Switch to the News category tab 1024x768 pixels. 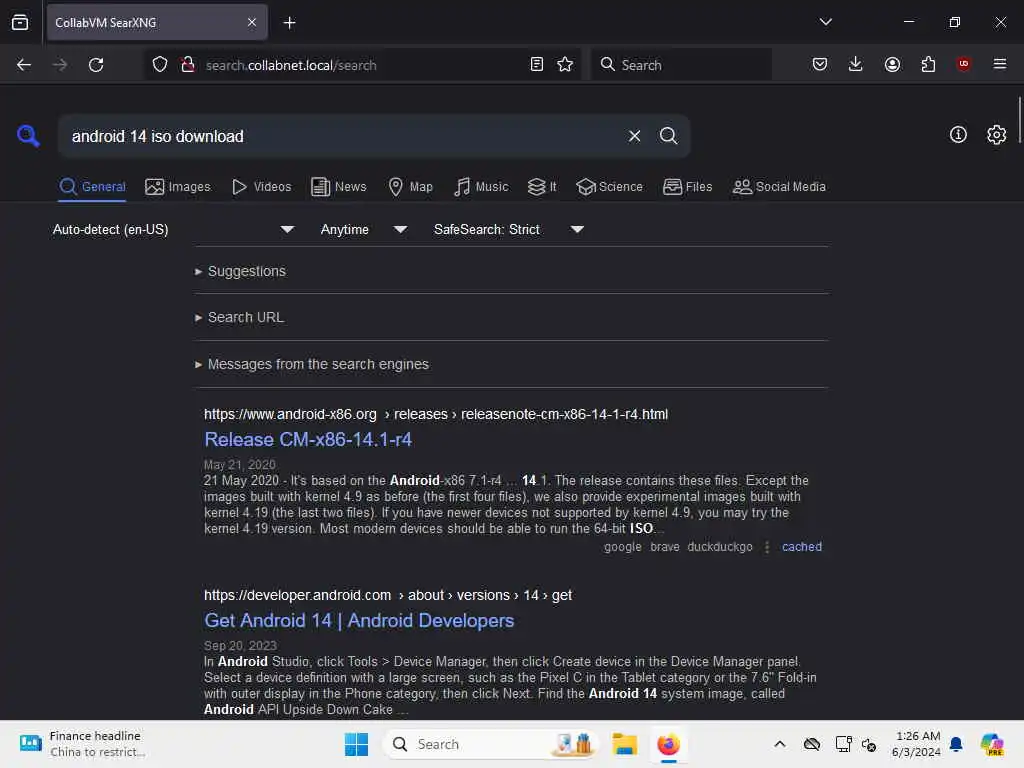(x=338, y=187)
